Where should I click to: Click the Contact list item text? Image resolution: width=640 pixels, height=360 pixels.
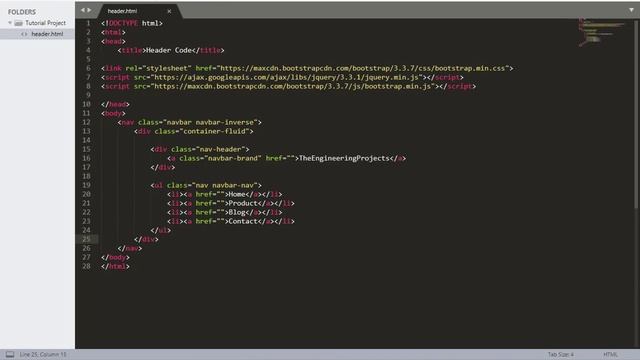tap(243, 221)
